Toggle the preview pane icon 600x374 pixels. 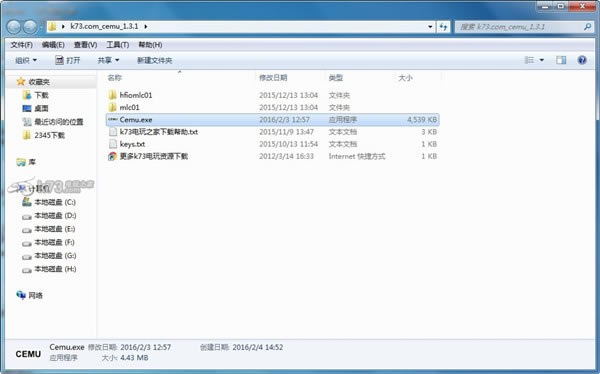(561, 60)
